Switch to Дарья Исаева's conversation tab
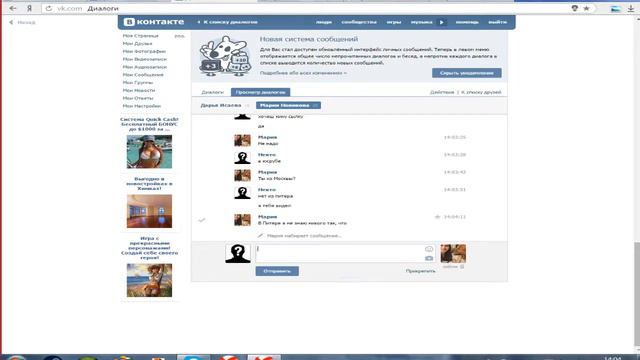This screenshot has height=360, width=640. [220, 105]
